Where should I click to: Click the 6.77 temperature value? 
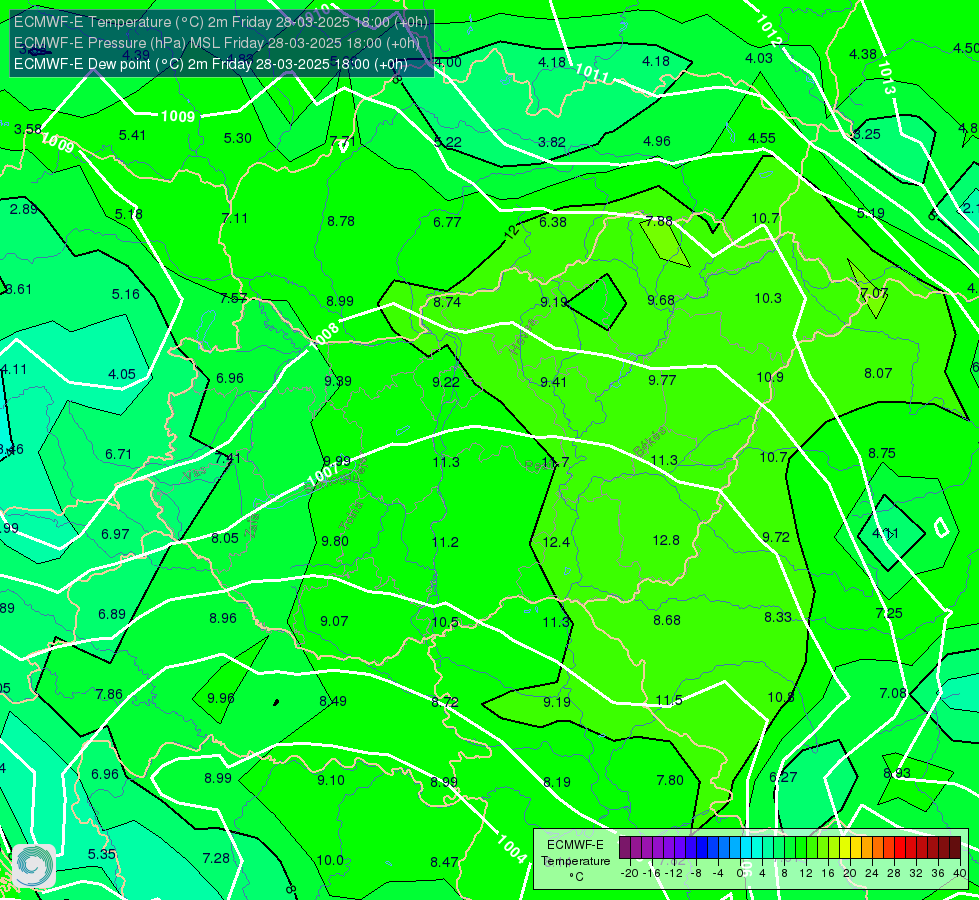[447, 222]
